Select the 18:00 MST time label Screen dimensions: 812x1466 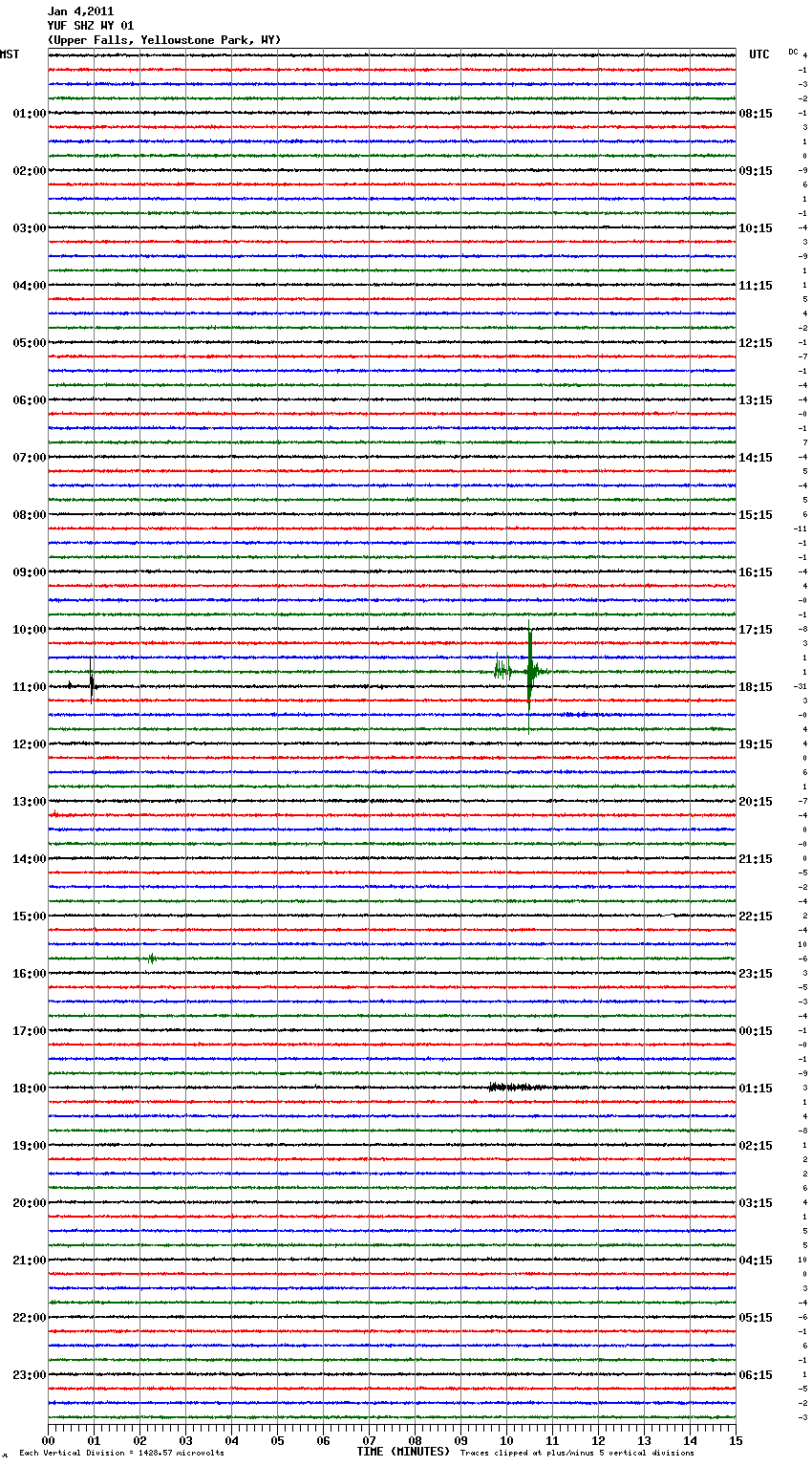[30, 1089]
